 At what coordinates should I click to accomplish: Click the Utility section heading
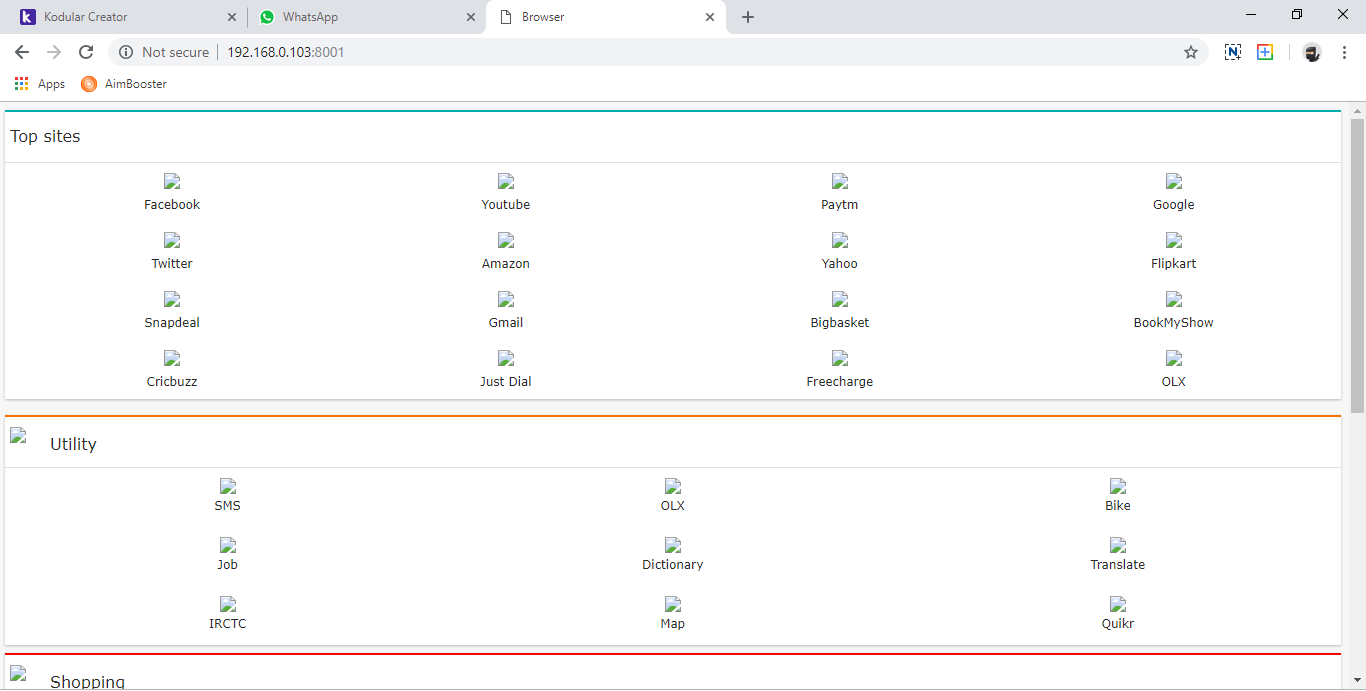(73, 445)
